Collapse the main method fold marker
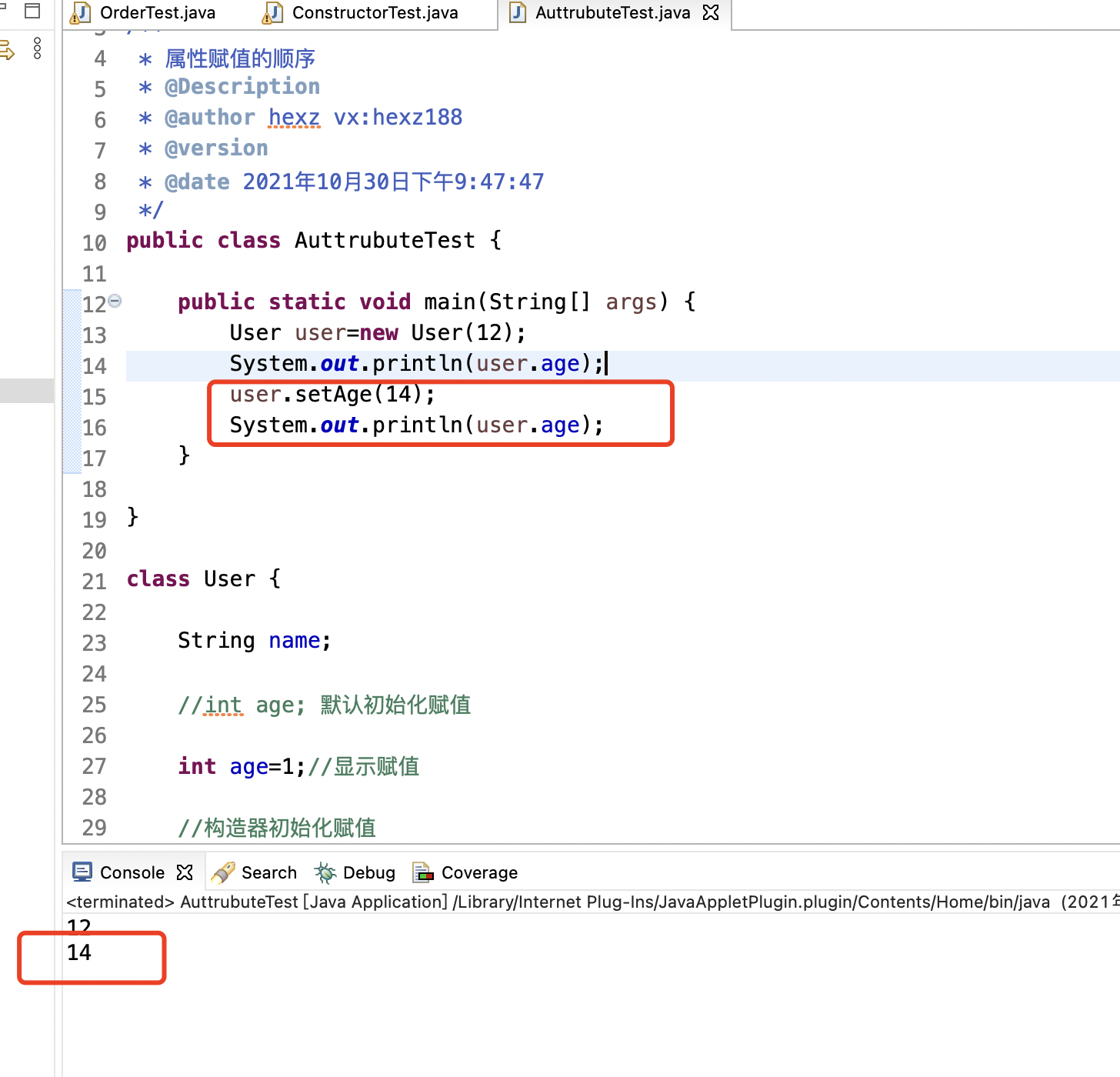Image resolution: width=1120 pixels, height=1077 pixels. tap(115, 301)
